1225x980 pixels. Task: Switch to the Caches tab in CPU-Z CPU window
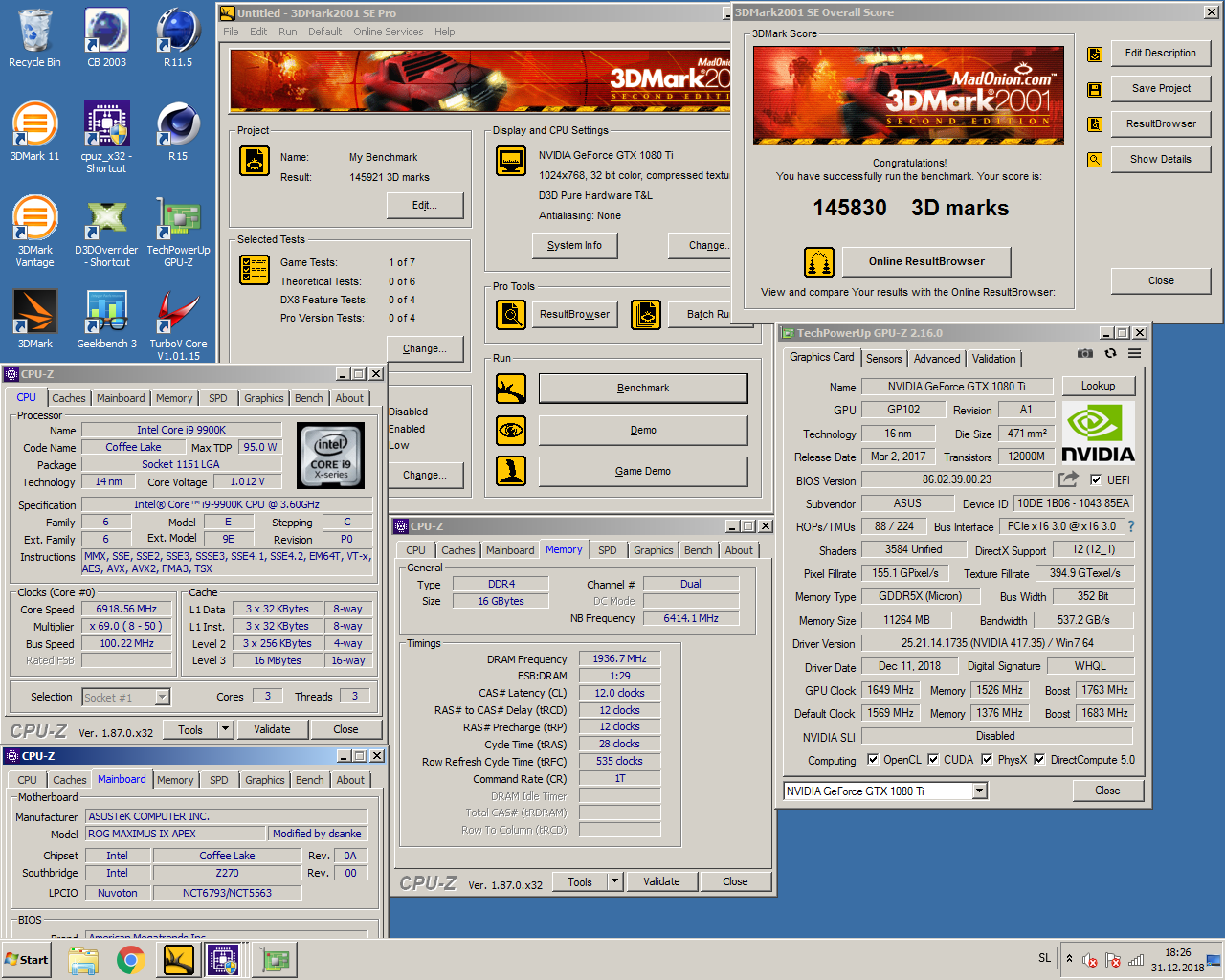[x=69, y=398]
